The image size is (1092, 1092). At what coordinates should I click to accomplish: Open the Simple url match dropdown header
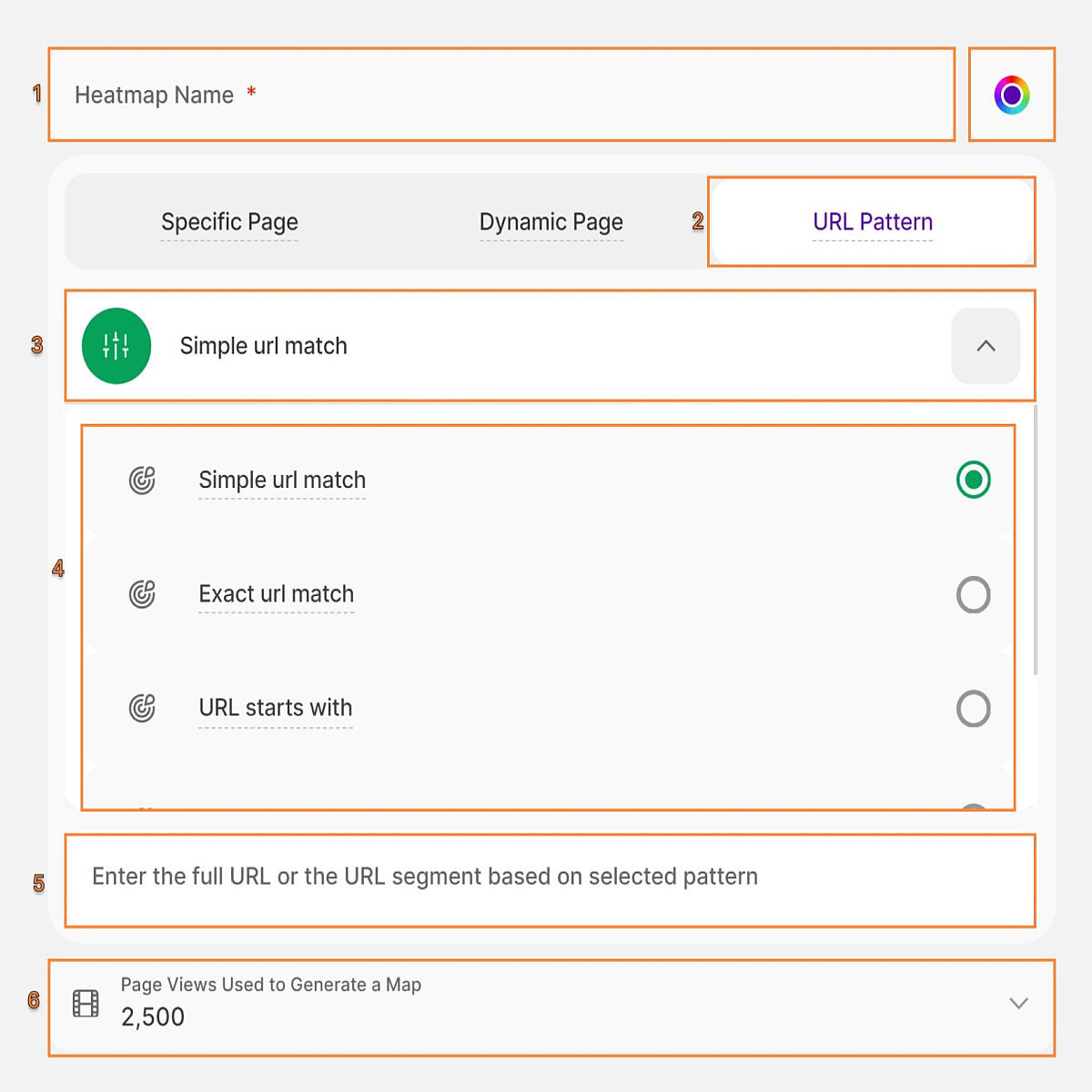tap(550, 346)
